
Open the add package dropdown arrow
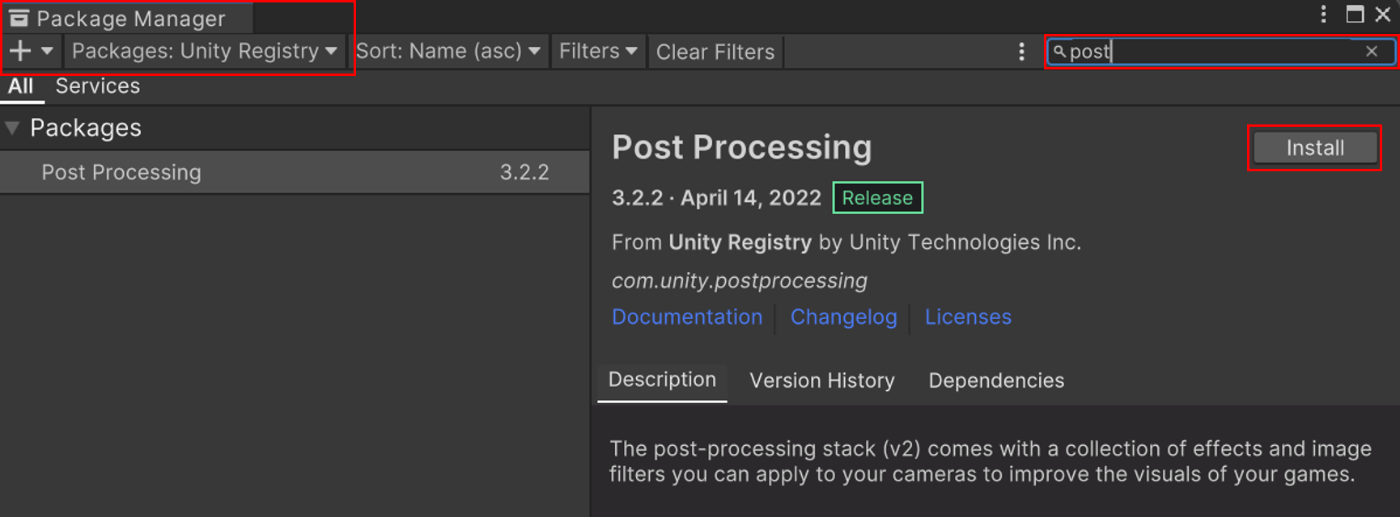point(47,52)
